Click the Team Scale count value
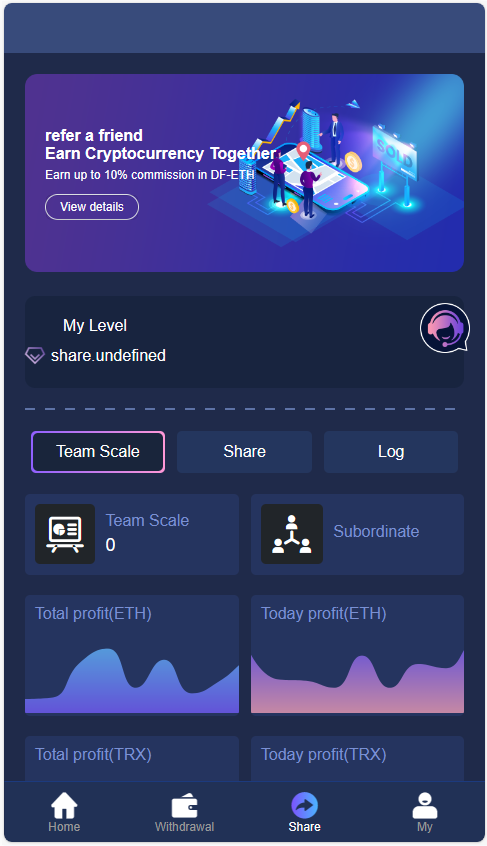Screen dimensions: 487x846 click(x=111, y=545)
